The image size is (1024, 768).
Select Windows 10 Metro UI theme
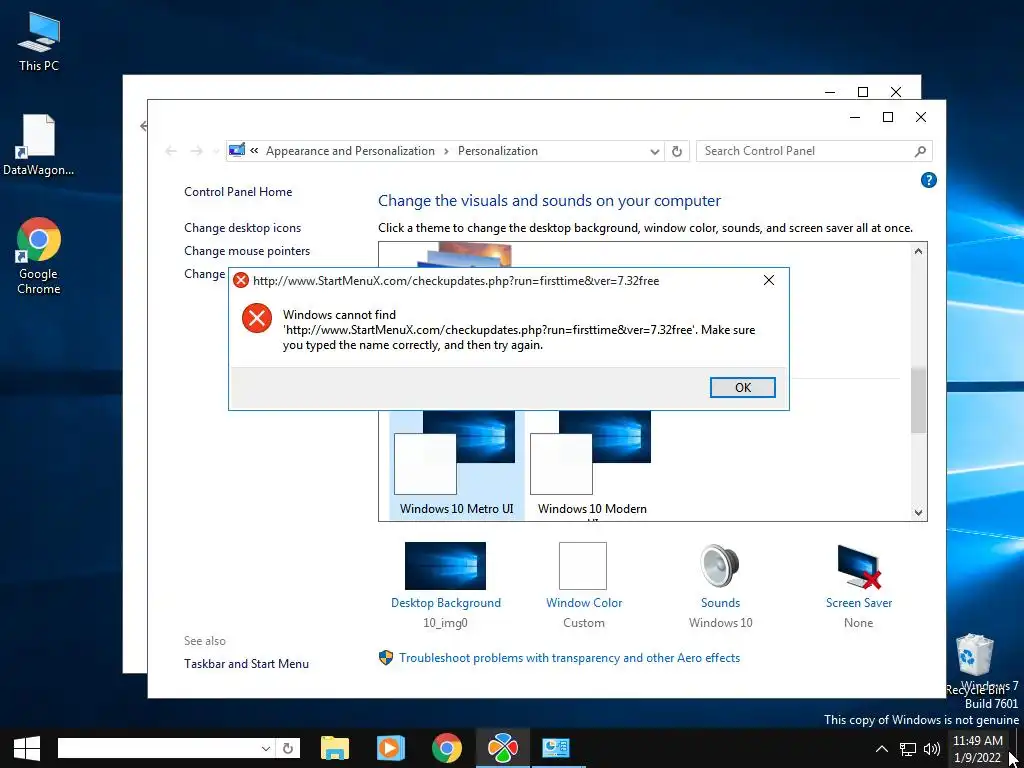tap(456, 464)
